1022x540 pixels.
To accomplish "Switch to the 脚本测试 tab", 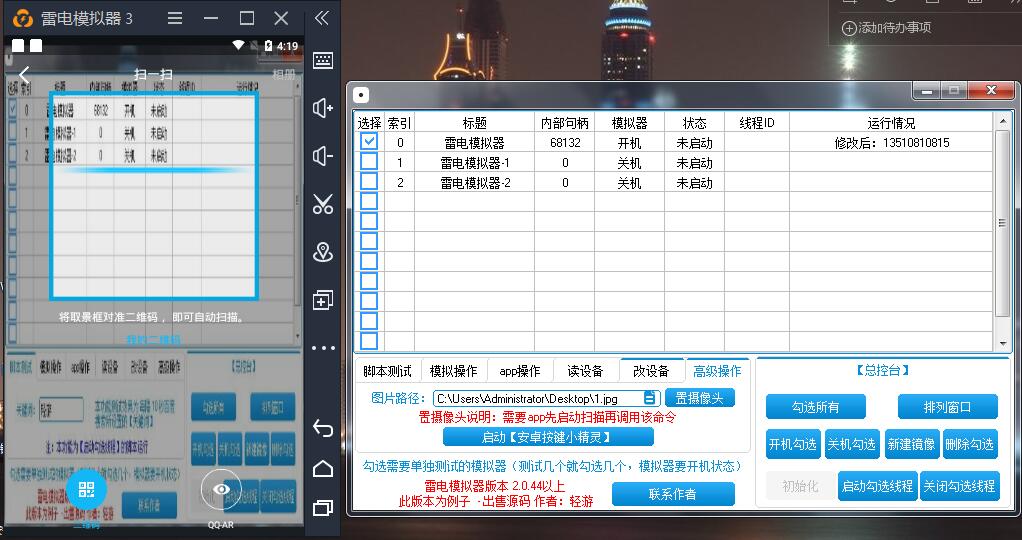I will pos(387,371).
